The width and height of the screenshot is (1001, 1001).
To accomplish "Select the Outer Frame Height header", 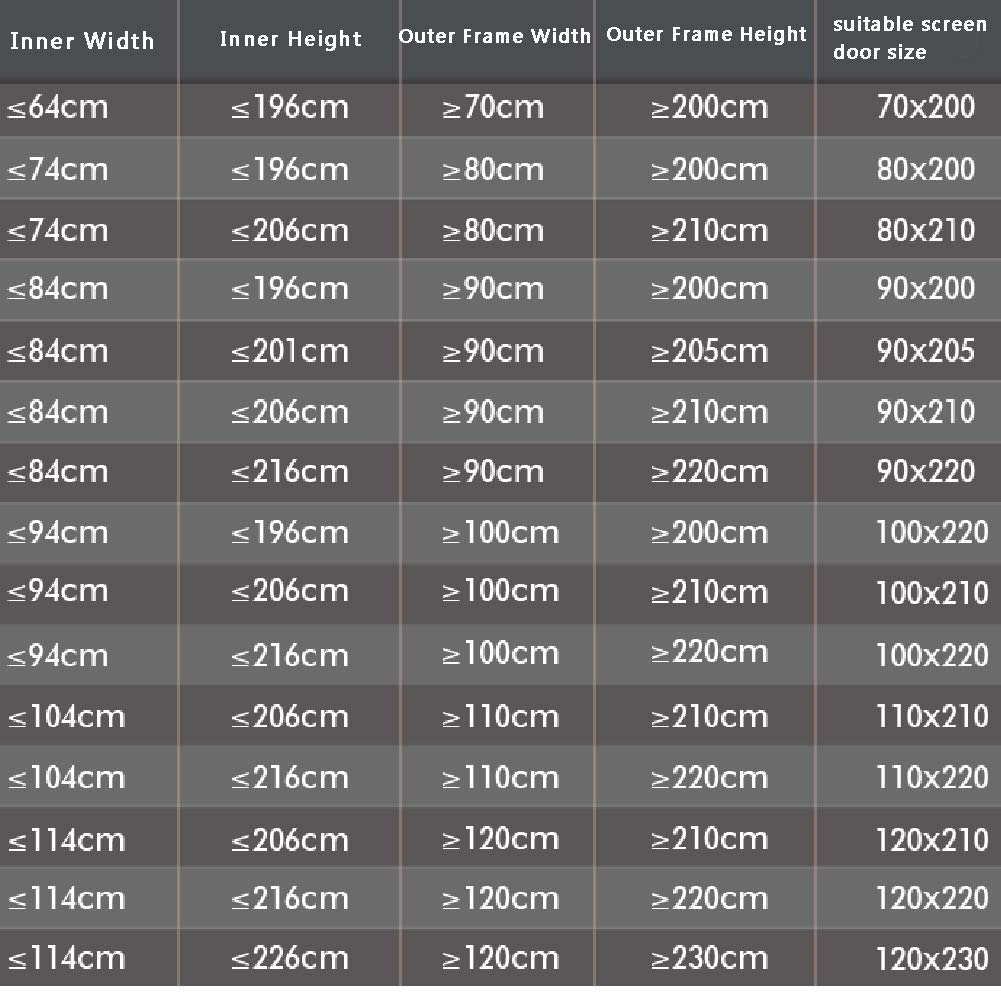I will [x=706, y=35].
